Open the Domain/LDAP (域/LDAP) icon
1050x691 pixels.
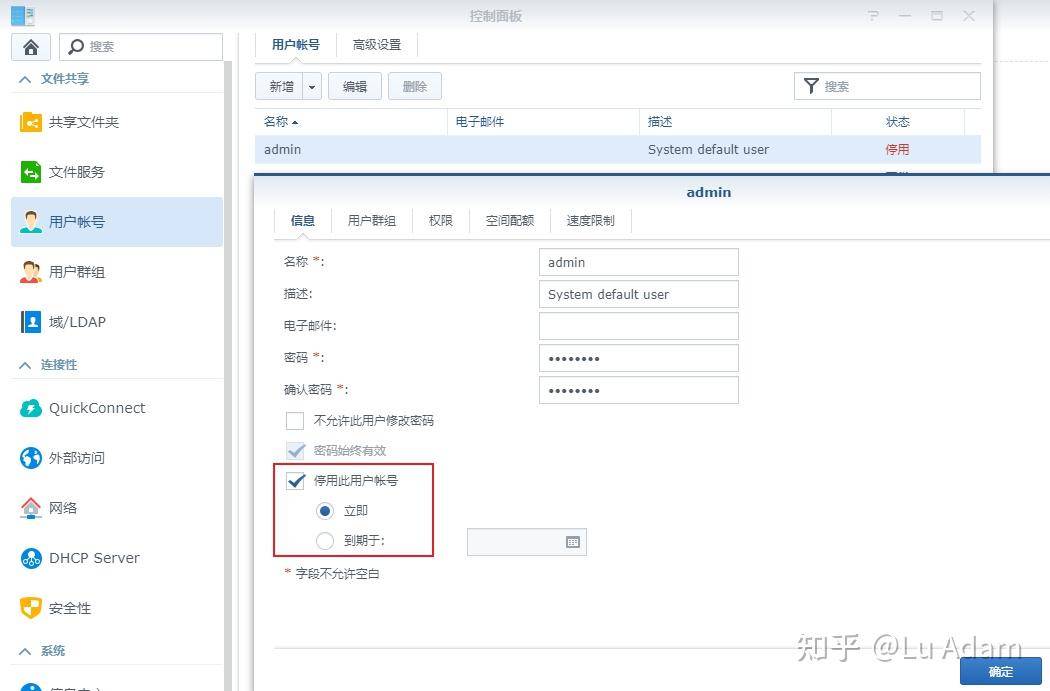(x=31, y=322)
